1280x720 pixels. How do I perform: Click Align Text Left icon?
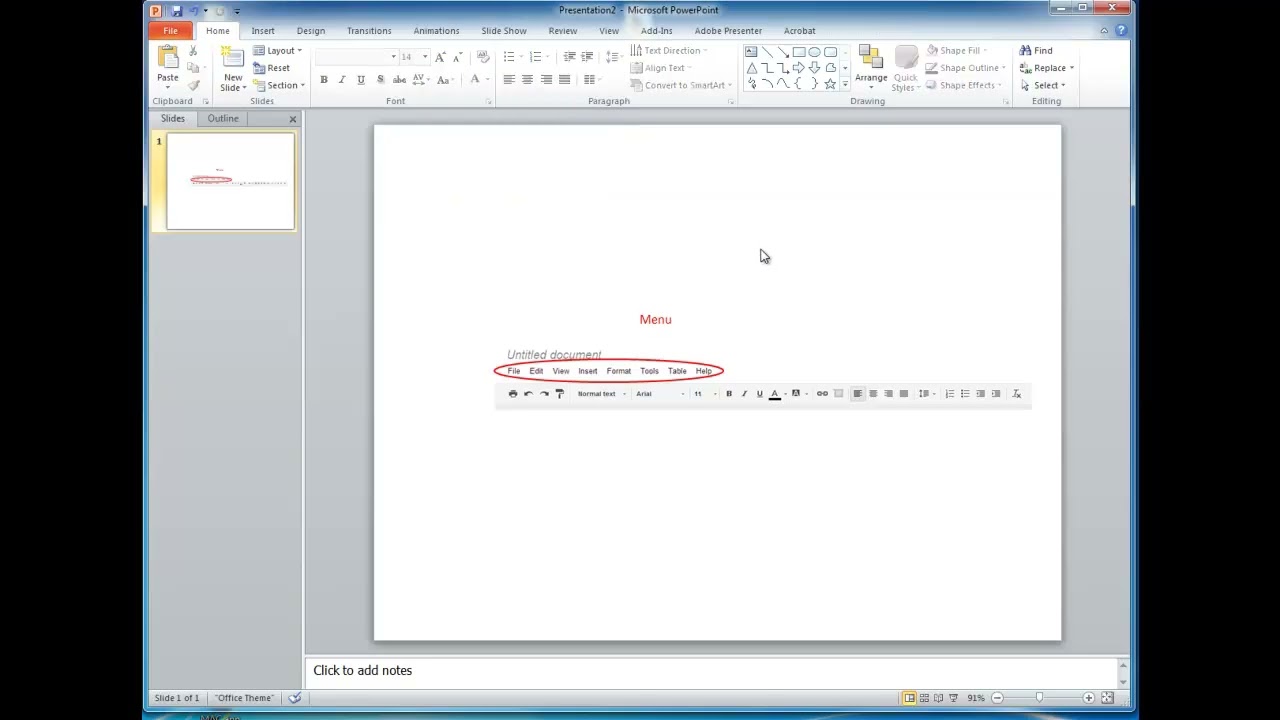coord(509,80)
